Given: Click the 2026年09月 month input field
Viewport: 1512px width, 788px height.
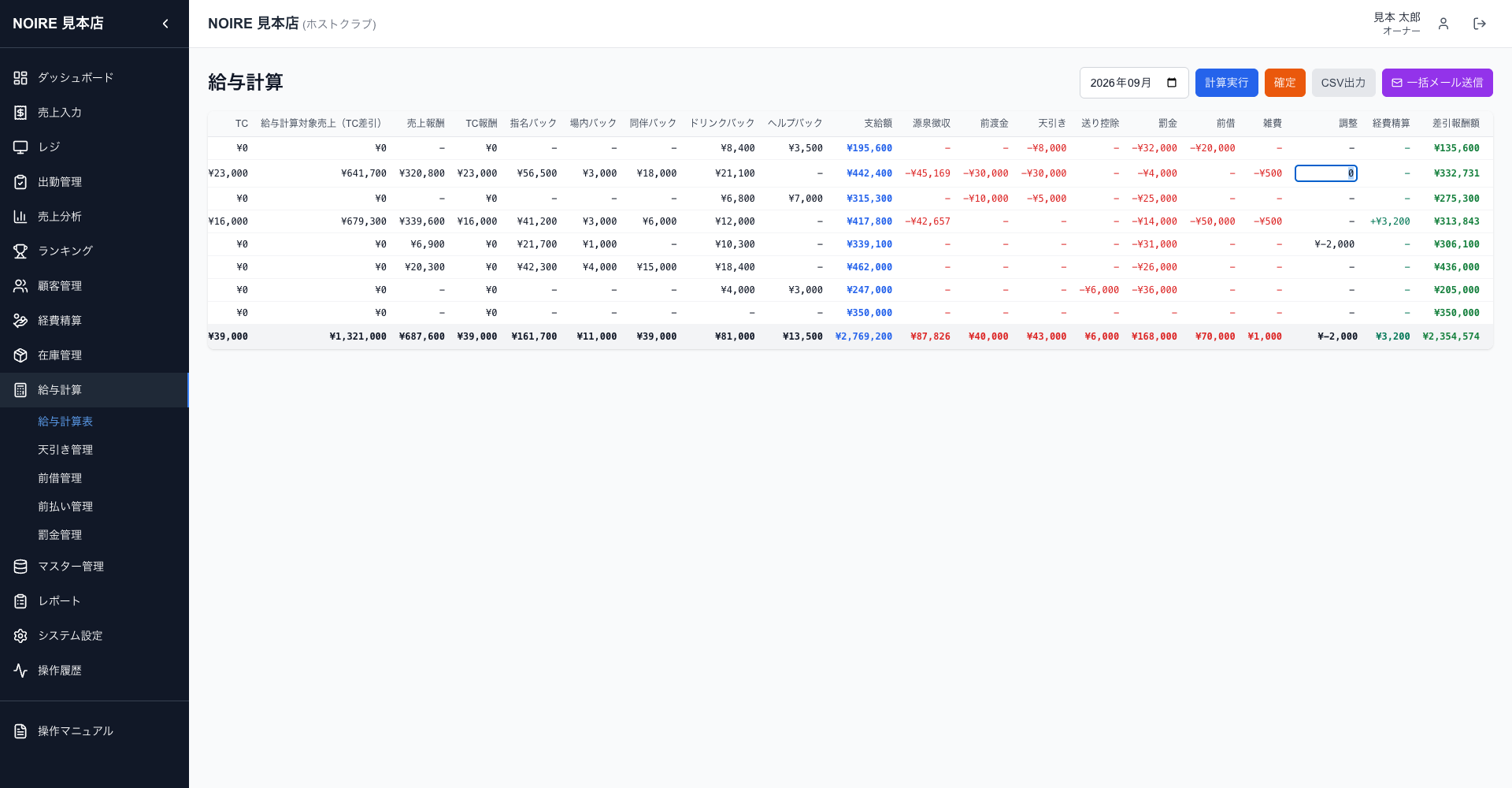Looking at the screenshot, I should [1133, 83].
